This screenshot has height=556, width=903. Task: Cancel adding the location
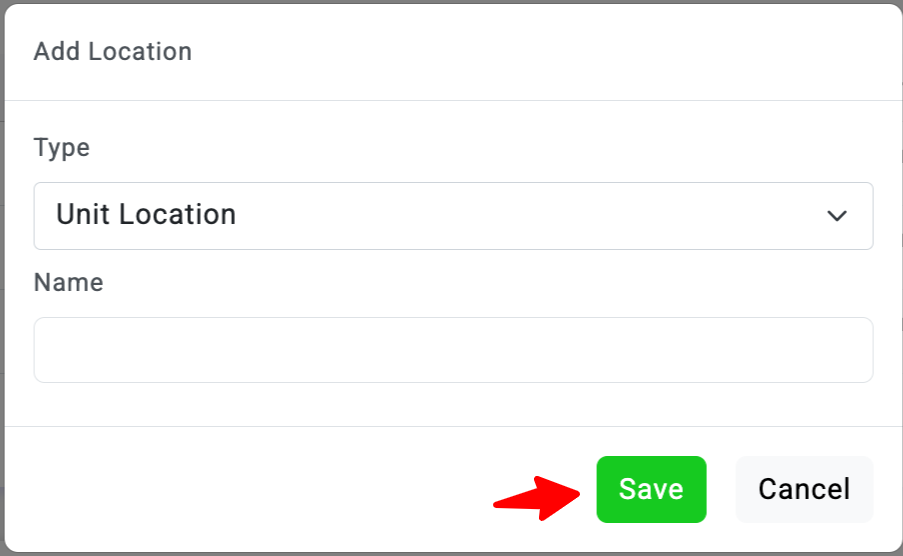pyautogui.click(x=804, y=489)
